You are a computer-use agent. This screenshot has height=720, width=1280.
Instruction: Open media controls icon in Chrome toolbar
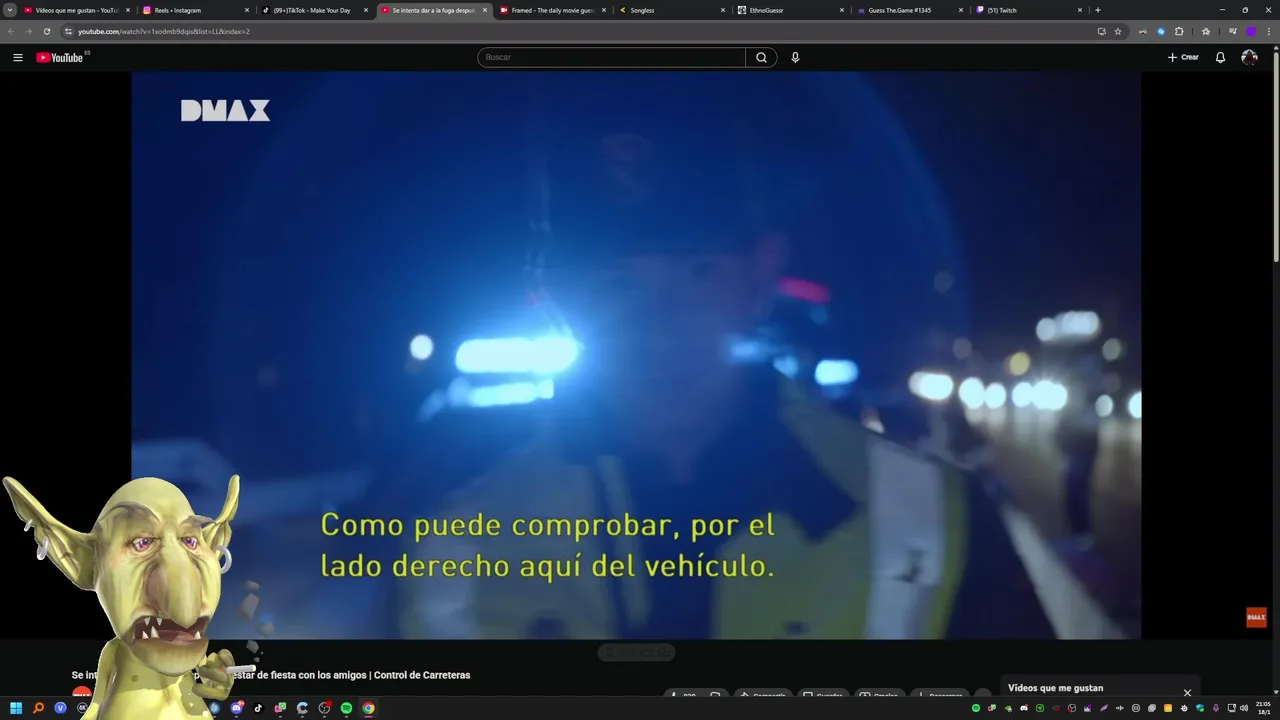[x=1232, y=31]
